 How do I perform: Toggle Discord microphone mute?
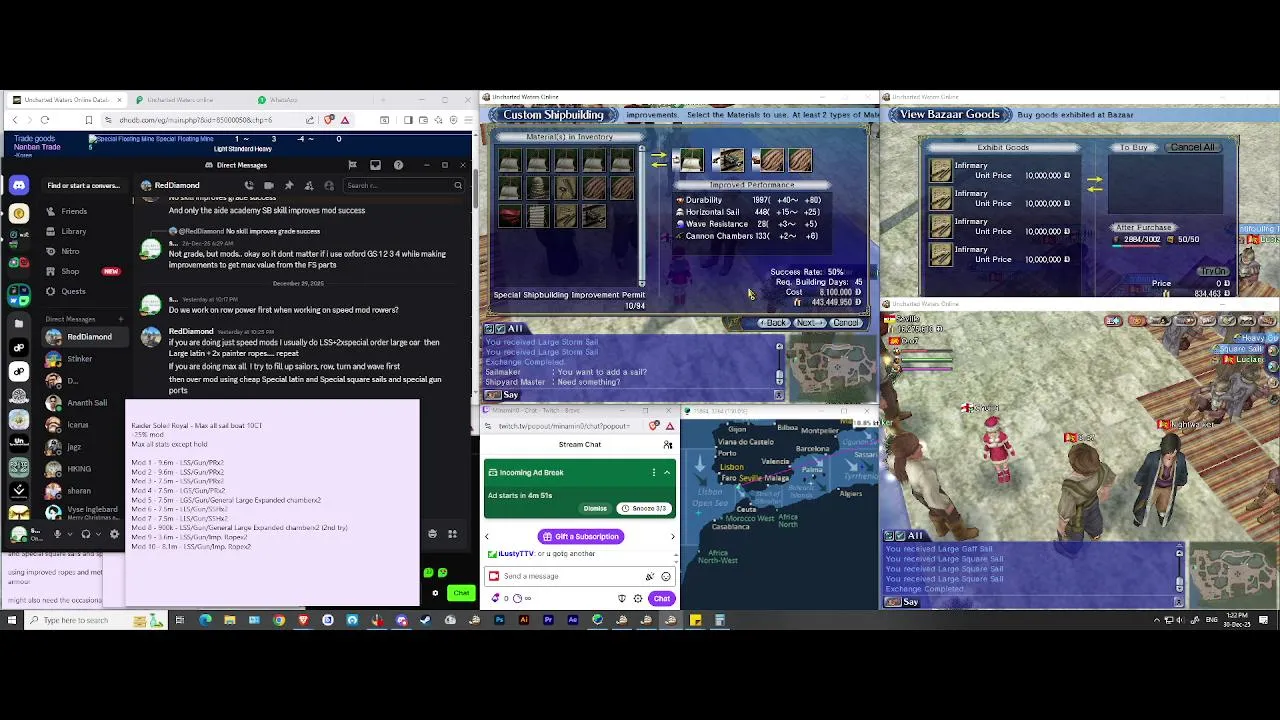pyautogui.click(x=58, y=534)
